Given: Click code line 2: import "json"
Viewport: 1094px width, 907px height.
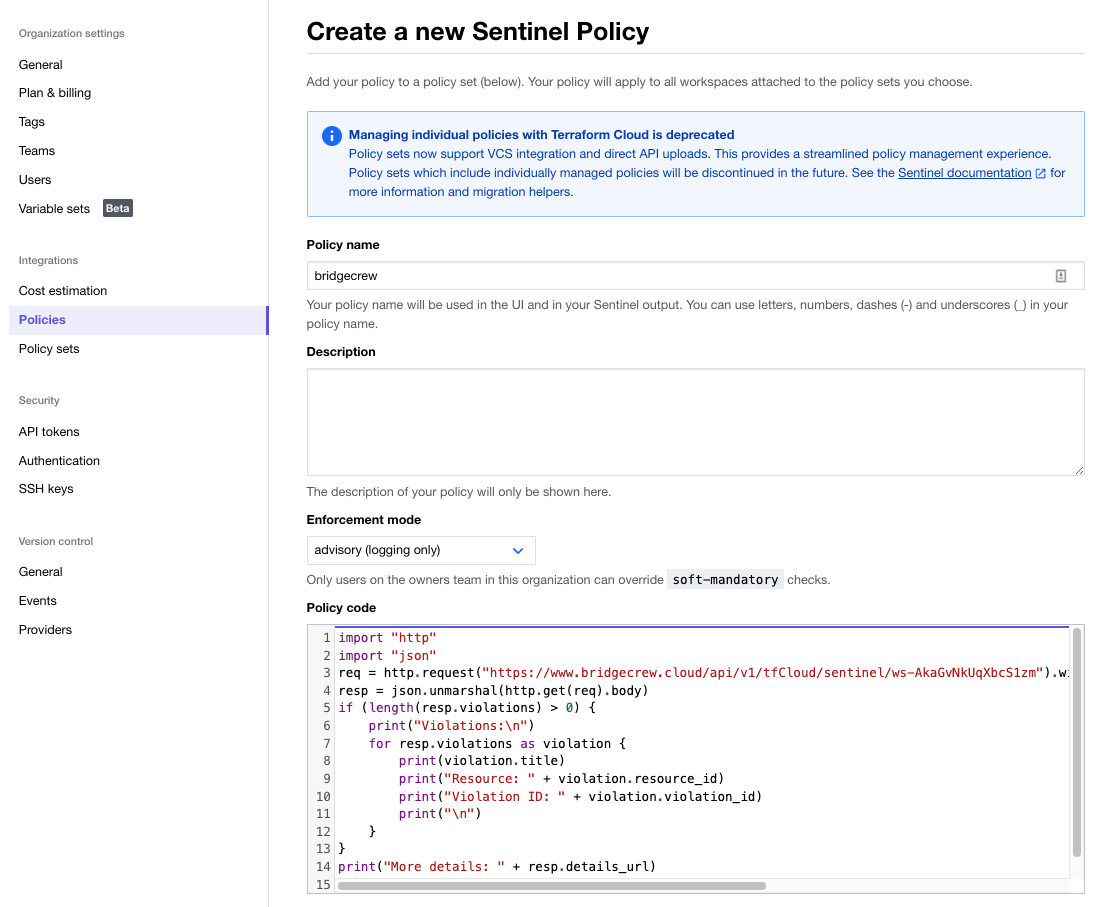Looking at the screenshot, I should pos(387,656).
